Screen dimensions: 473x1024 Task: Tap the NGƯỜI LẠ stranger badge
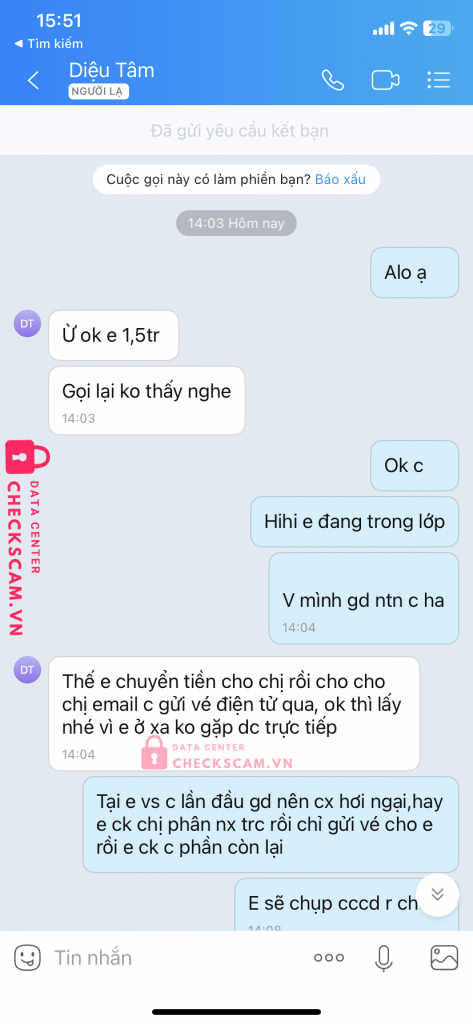pyautogui.click(x=99, y=92)
